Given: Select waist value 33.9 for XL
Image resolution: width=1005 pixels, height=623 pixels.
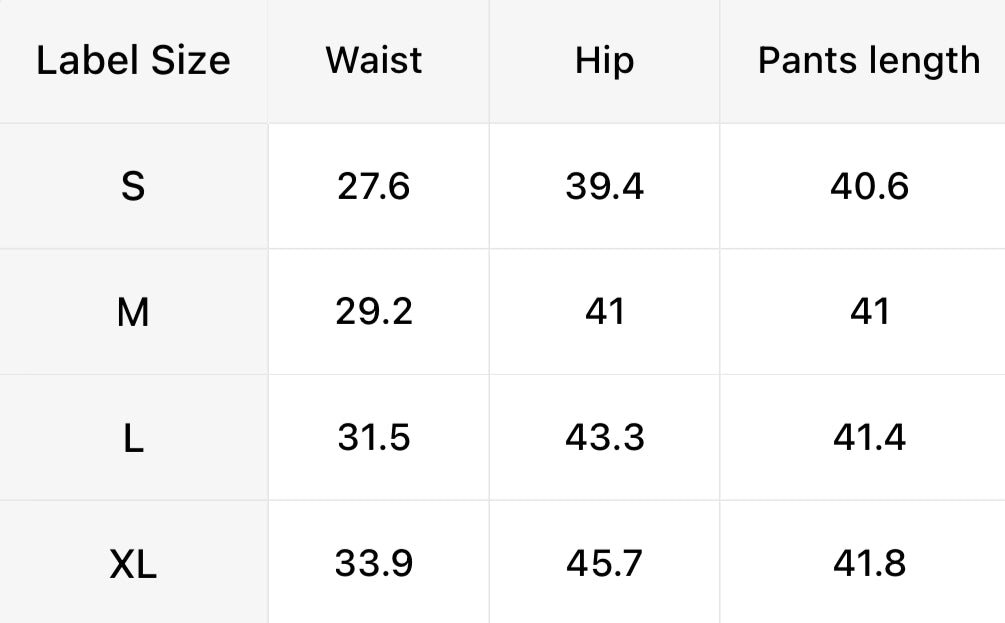Looking at the screenshot, I should tap(374, 565).
